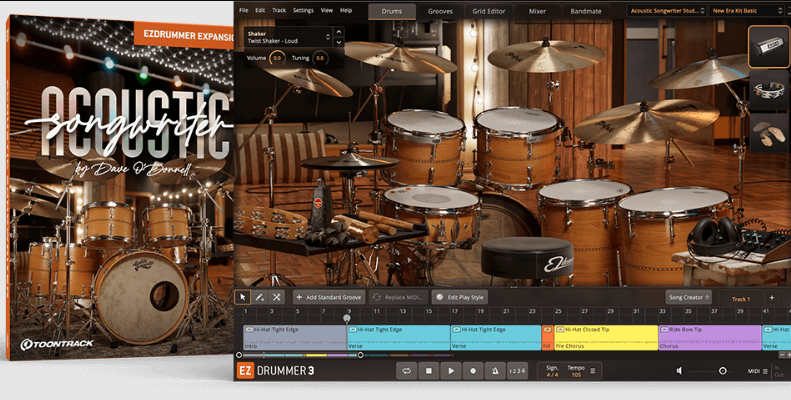Screen dimensions: 791x400
Task: Select the Intro Hi-Hat Tight Edge block
Action: pos(295,337)
